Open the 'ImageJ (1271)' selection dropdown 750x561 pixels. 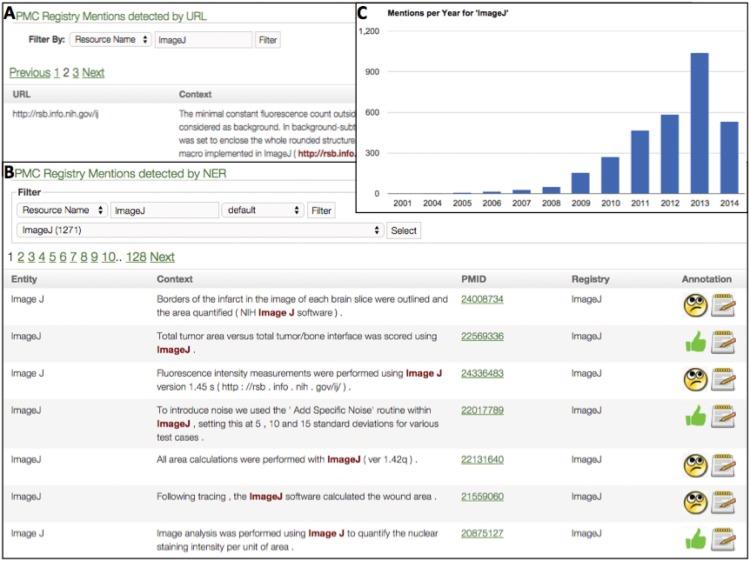coord(200,231)
